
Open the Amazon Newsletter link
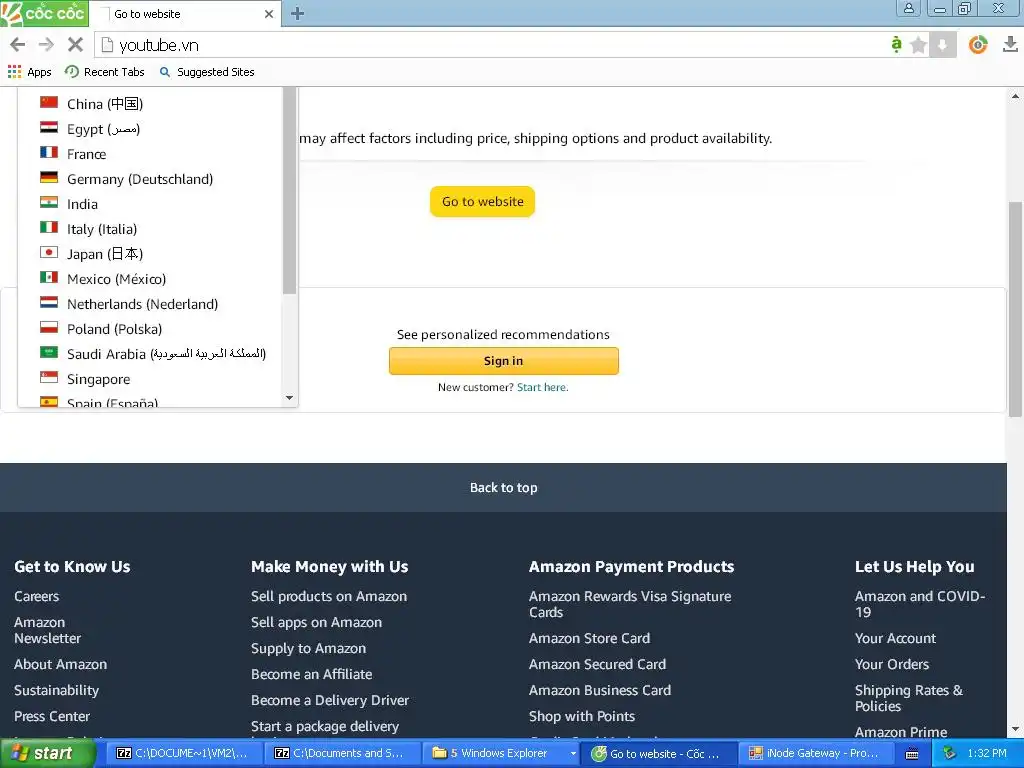pyautogui.click(x=48, y=630)
